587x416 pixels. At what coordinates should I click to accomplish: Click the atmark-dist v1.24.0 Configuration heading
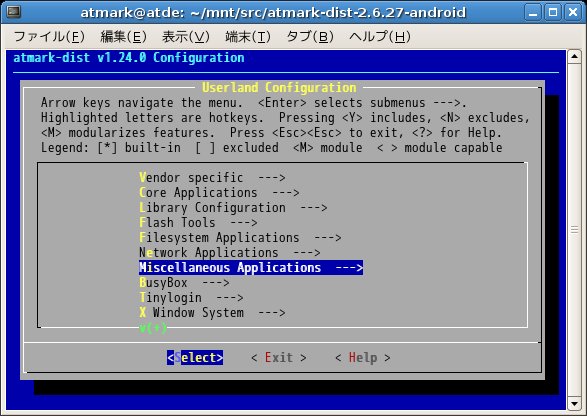pyautogui.click(x=129, y=58)
